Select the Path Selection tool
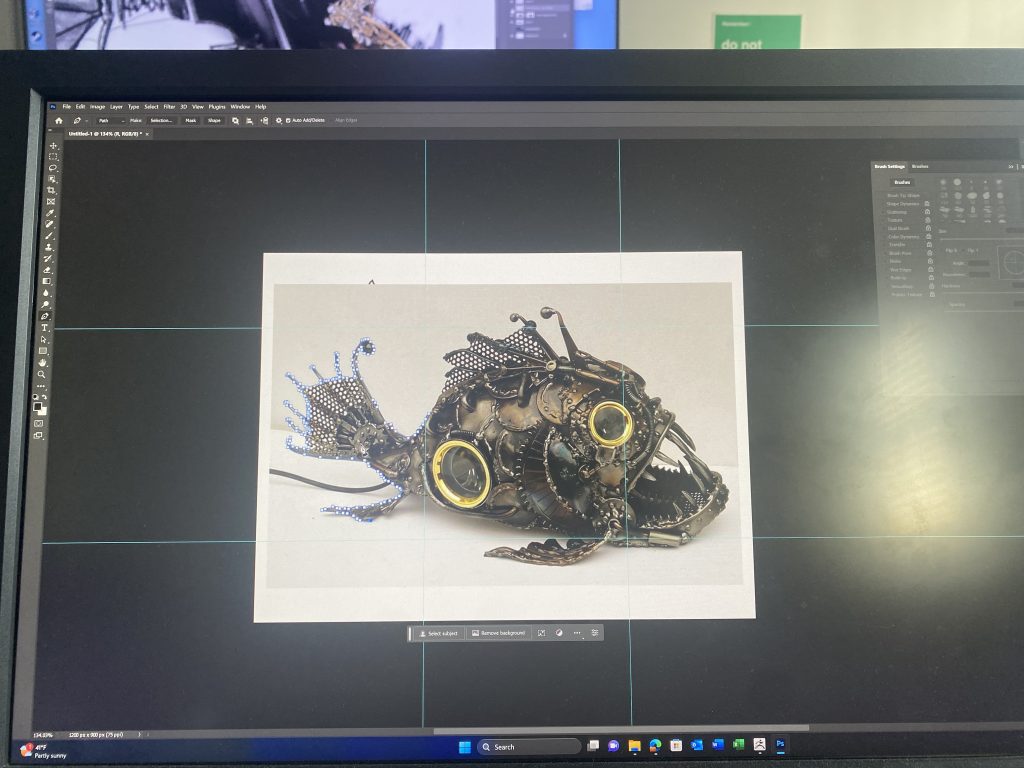This screenshot has width=1024, height=768. 44,340
